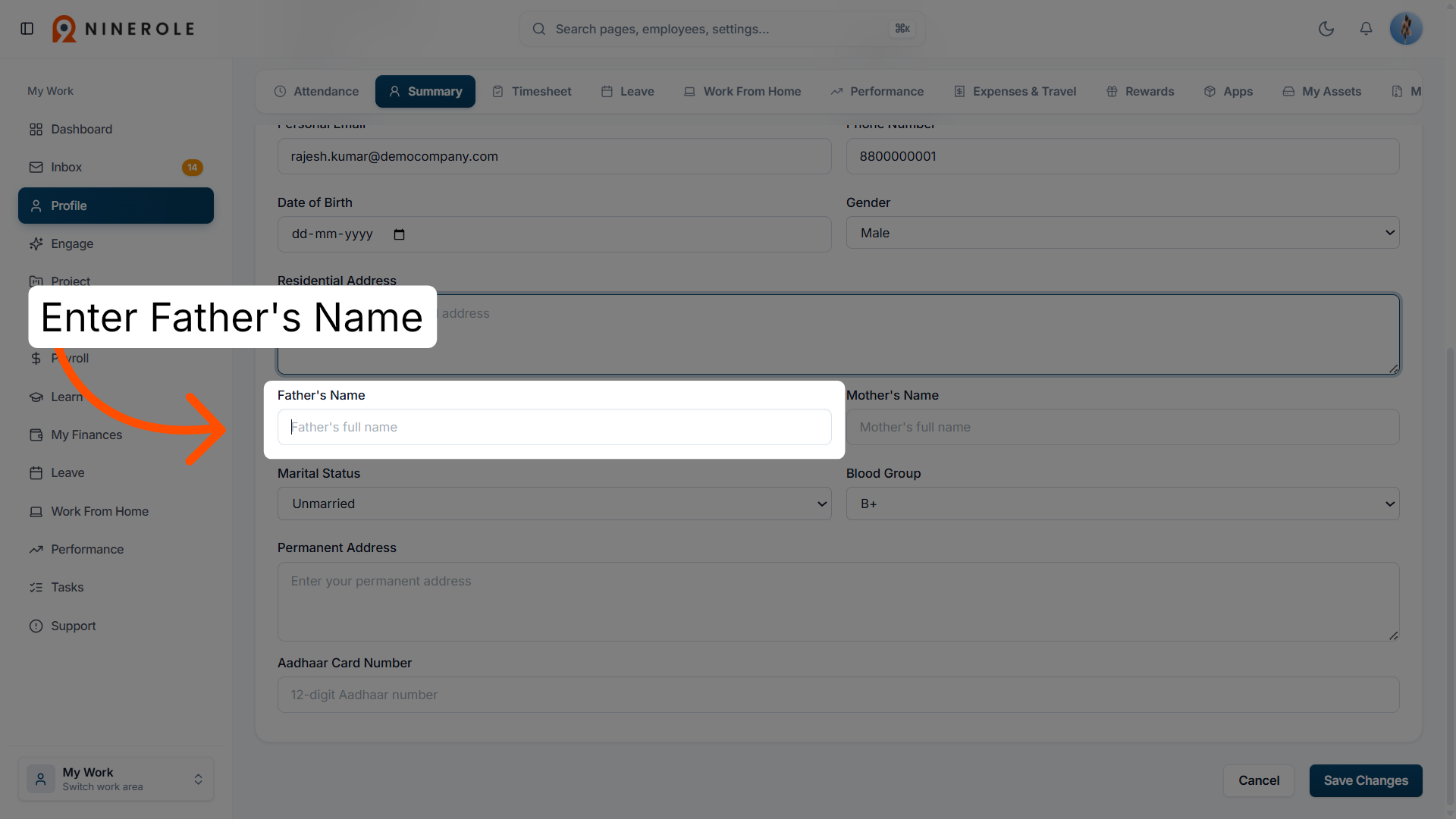Open Engage in sidebar
The image size is (1456, 819).
[115, 243]
